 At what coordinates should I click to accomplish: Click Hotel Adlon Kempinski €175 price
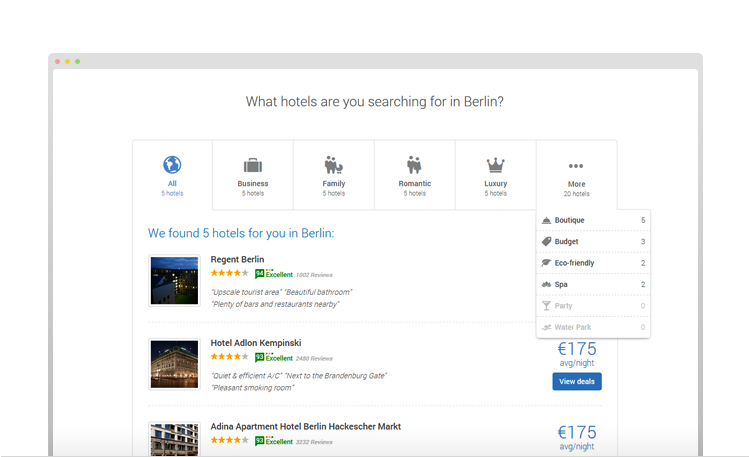click(577, 349)
